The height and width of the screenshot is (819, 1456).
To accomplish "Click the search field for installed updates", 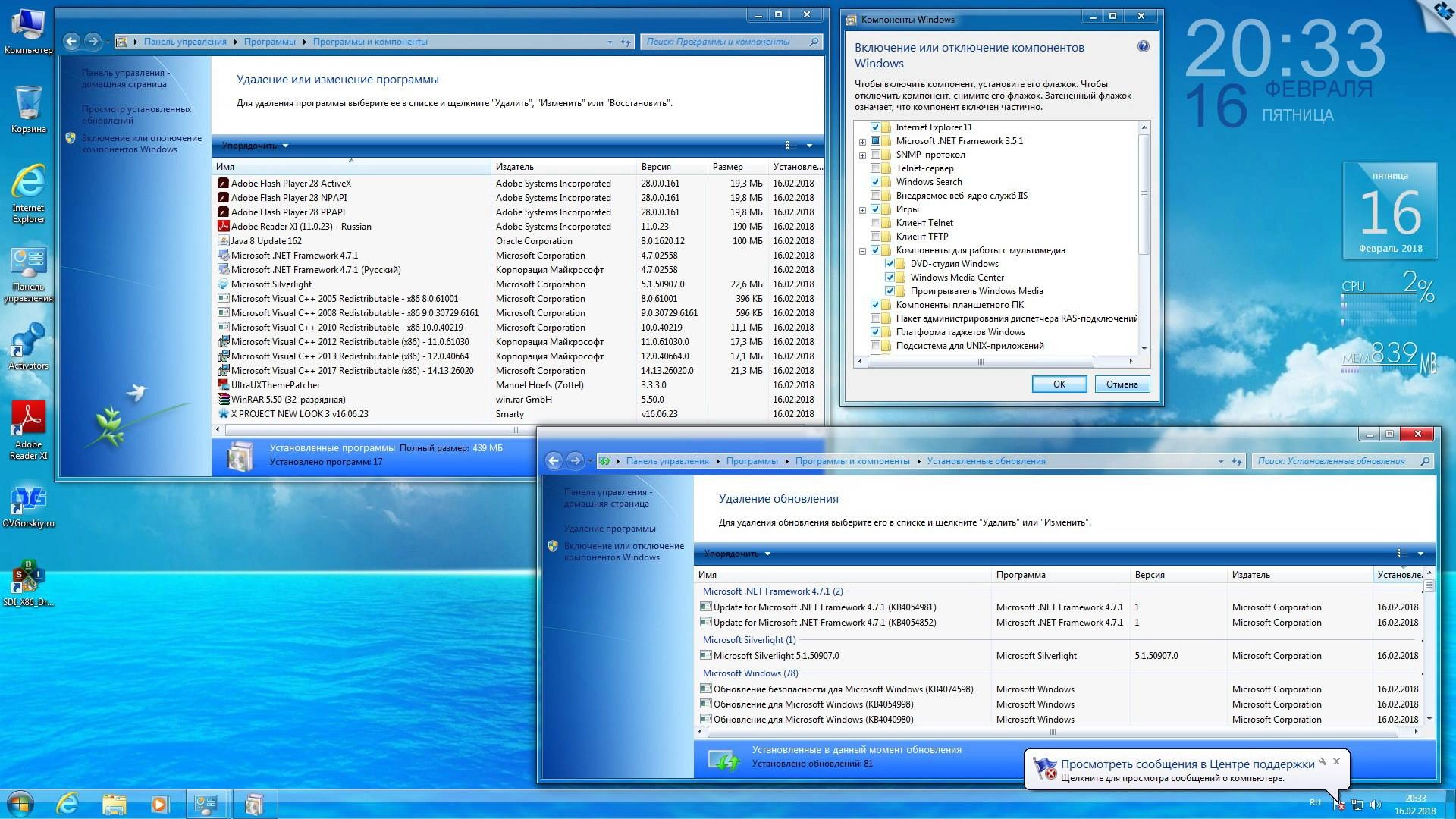I will tap(1335, 460).
